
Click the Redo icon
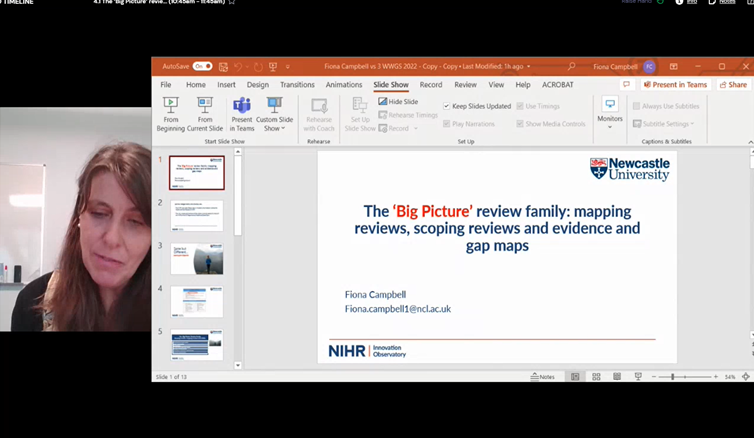tap(258, 67)
